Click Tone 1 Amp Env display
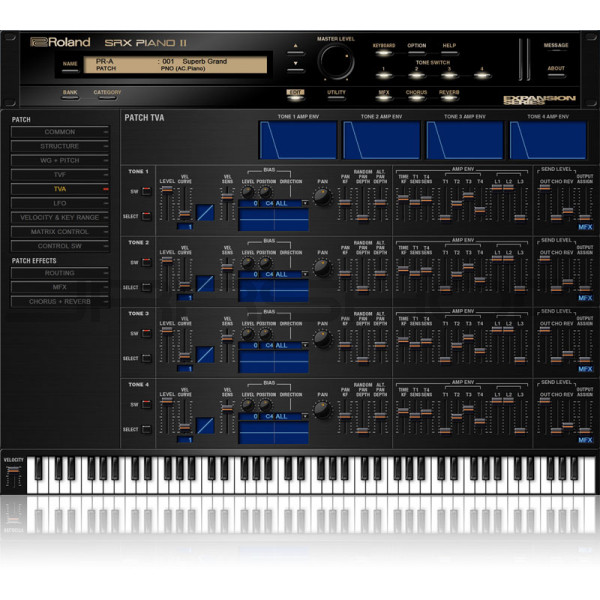The width and height of the screenshot is (600, 600). [x=298, y=140]
